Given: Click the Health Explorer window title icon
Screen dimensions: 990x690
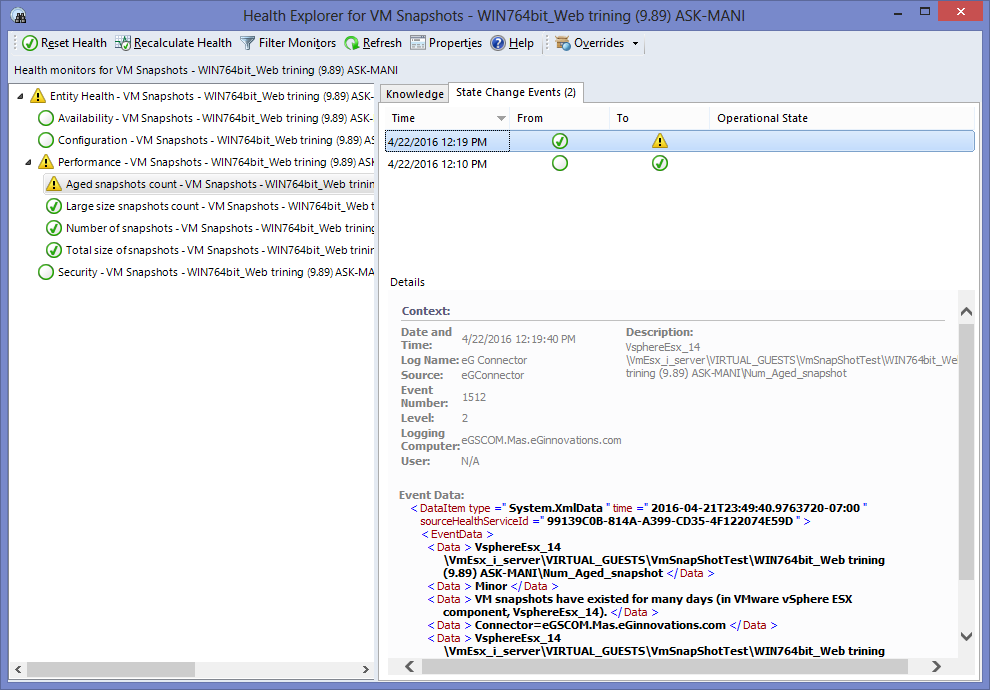Looking at the screenshot, I should coord(19,16).
